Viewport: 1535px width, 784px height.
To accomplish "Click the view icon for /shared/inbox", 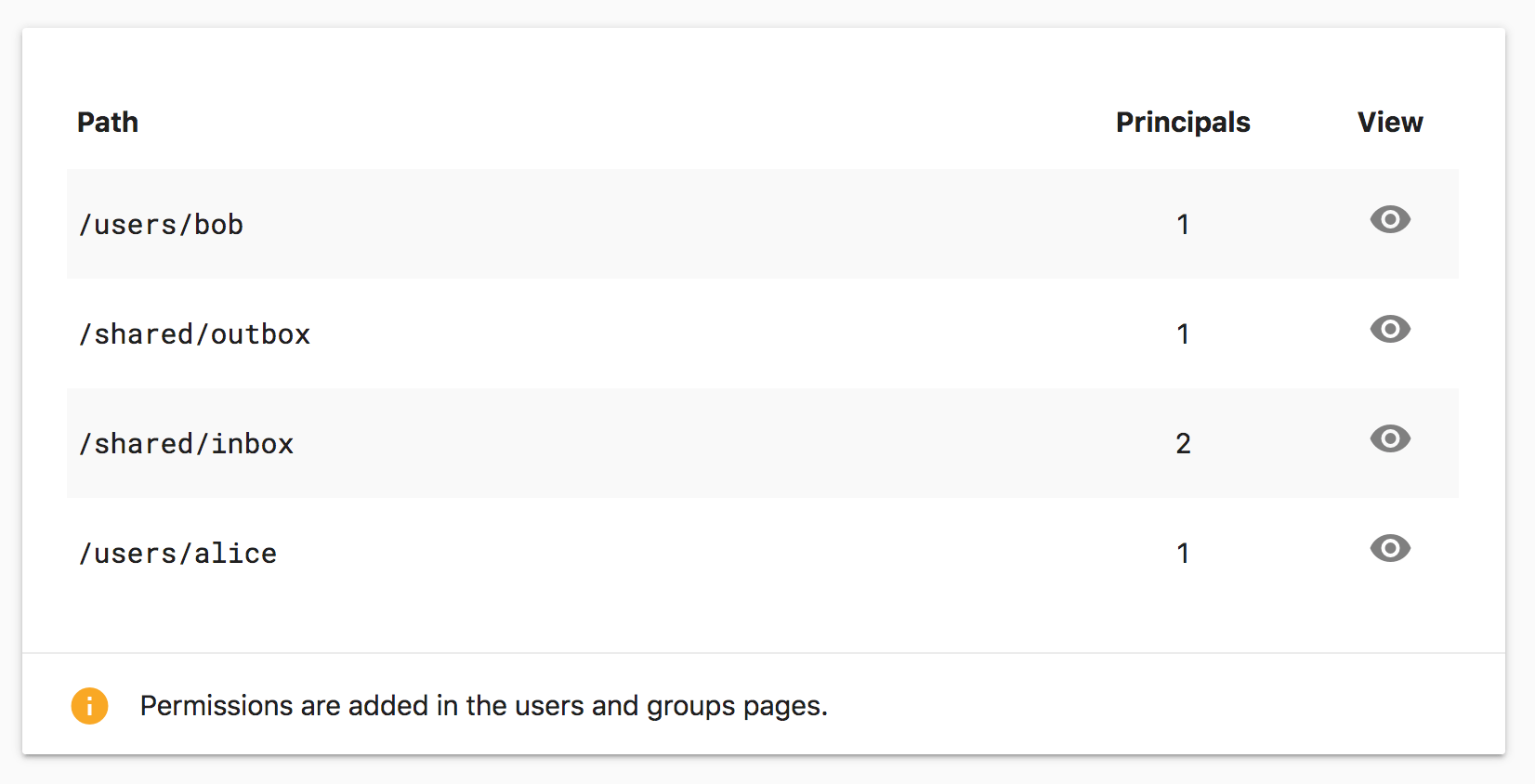I will pyautogui.click(x=1390, y=438).
